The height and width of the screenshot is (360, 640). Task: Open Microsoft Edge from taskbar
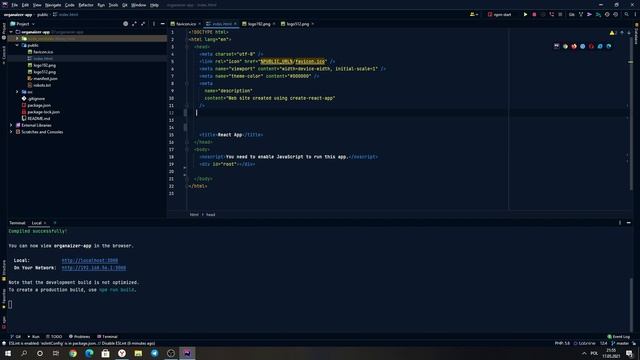89,353
